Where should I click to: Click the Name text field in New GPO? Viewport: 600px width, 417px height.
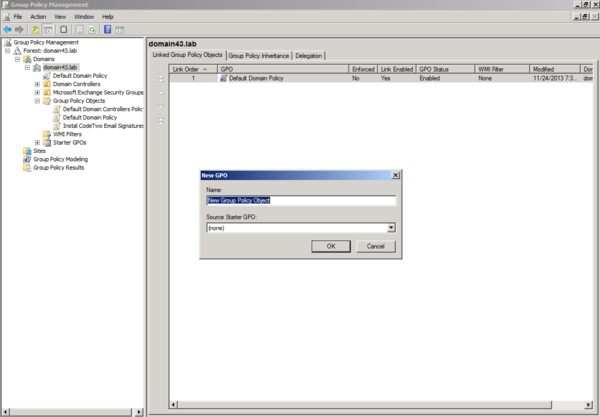pos(301,200)
